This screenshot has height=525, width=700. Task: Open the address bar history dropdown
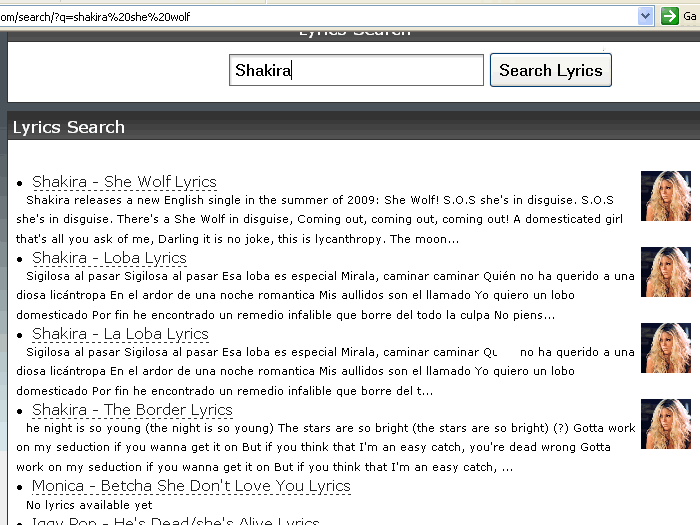(645, 17)
